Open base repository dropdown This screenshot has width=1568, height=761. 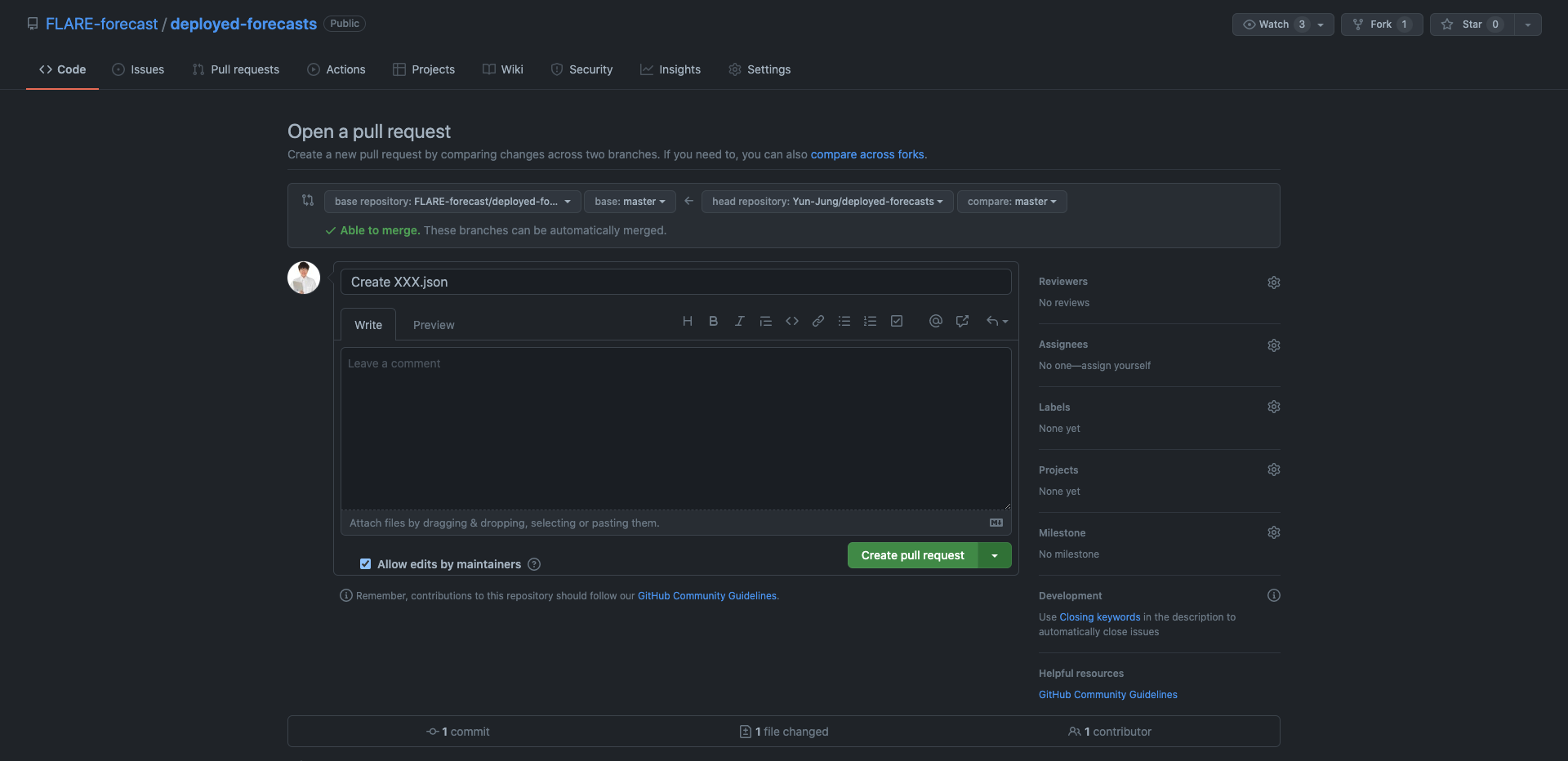[x=452, y=202]
